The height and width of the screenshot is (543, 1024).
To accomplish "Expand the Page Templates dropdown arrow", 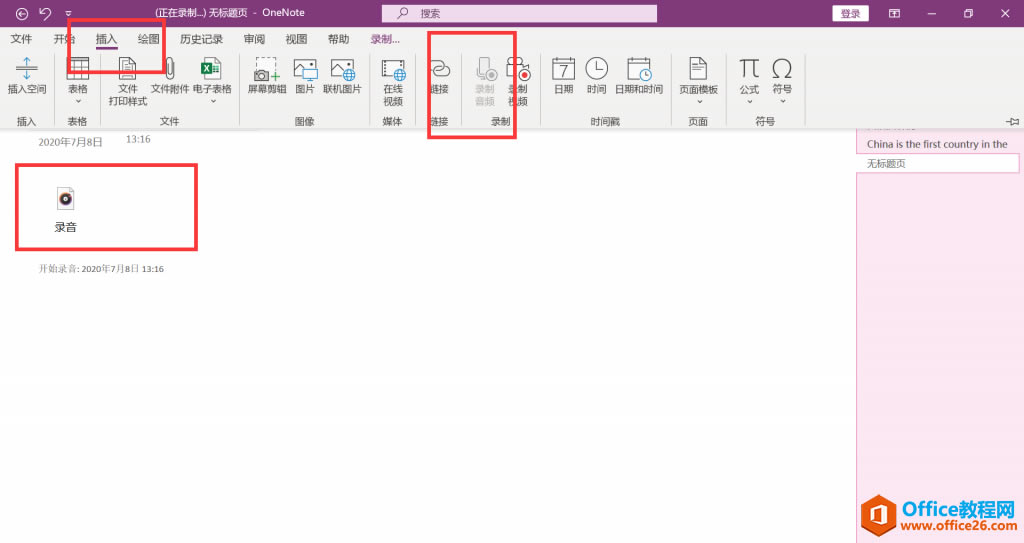I will click(699, 101).
